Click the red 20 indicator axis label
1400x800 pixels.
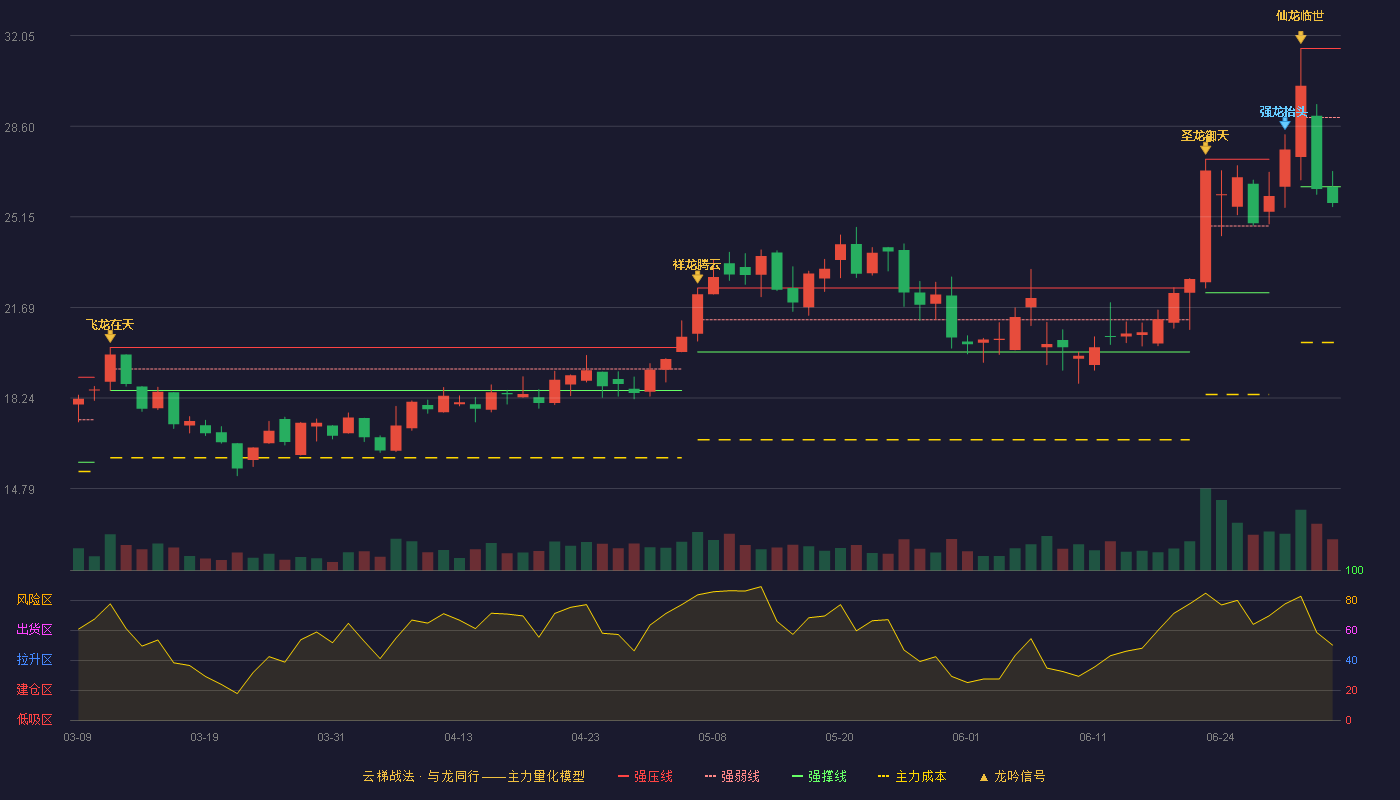(1351, 690)
